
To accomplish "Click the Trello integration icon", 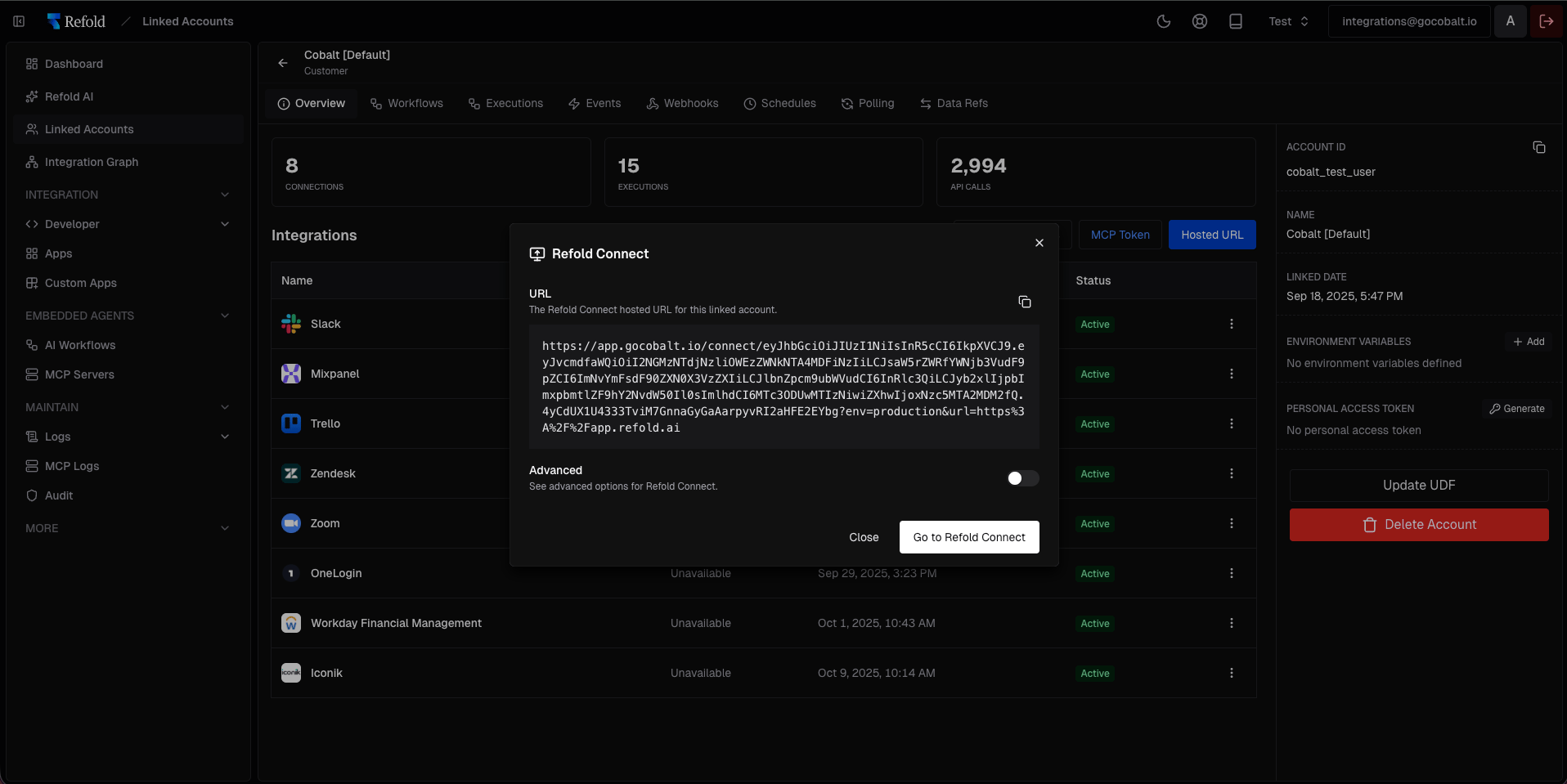I will tap(291, 423).
